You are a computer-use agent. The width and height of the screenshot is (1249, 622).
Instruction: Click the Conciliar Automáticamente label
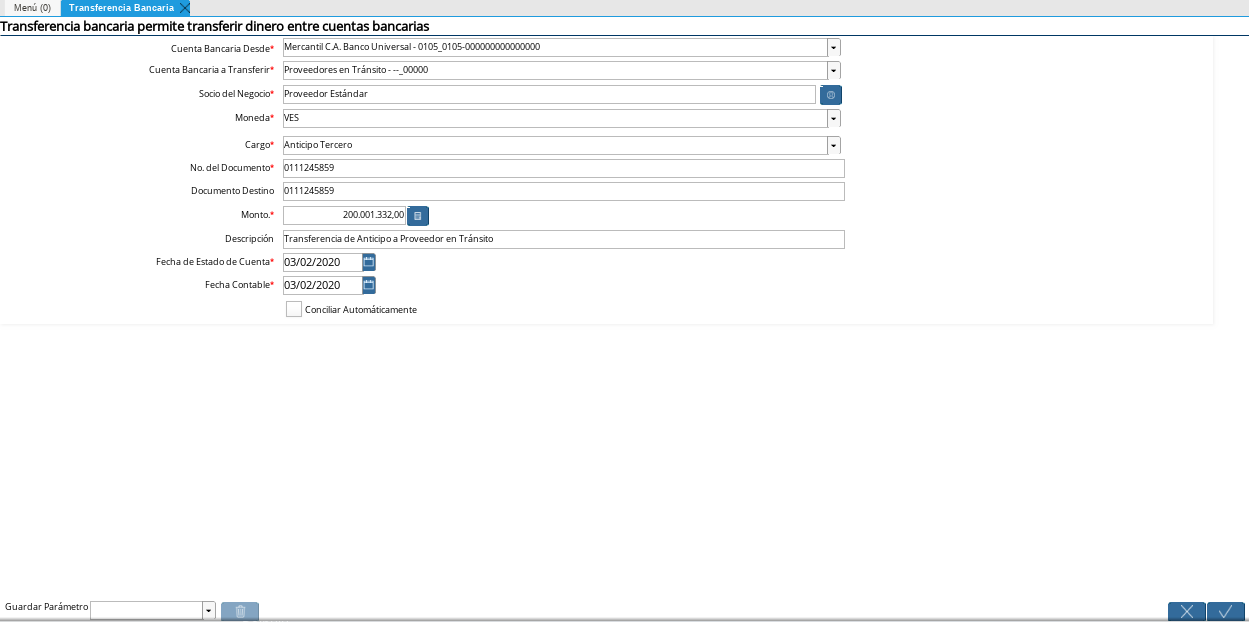tap(361, 310)
